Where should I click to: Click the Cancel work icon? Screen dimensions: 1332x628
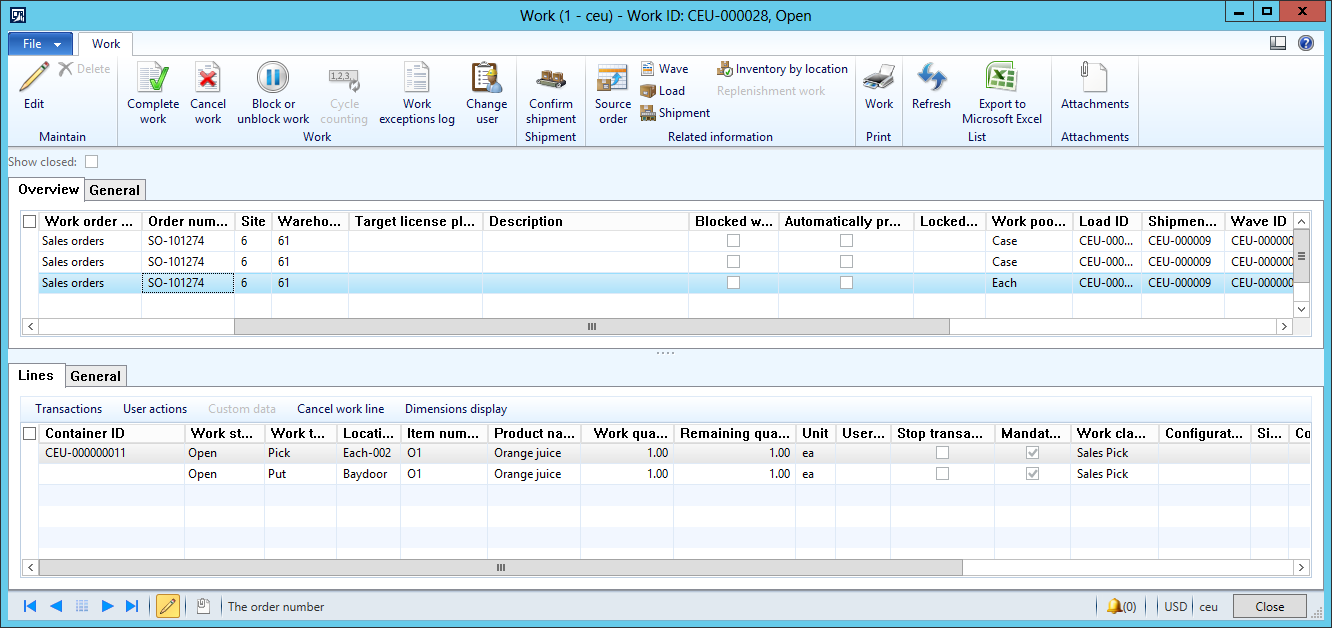point(208,80)
